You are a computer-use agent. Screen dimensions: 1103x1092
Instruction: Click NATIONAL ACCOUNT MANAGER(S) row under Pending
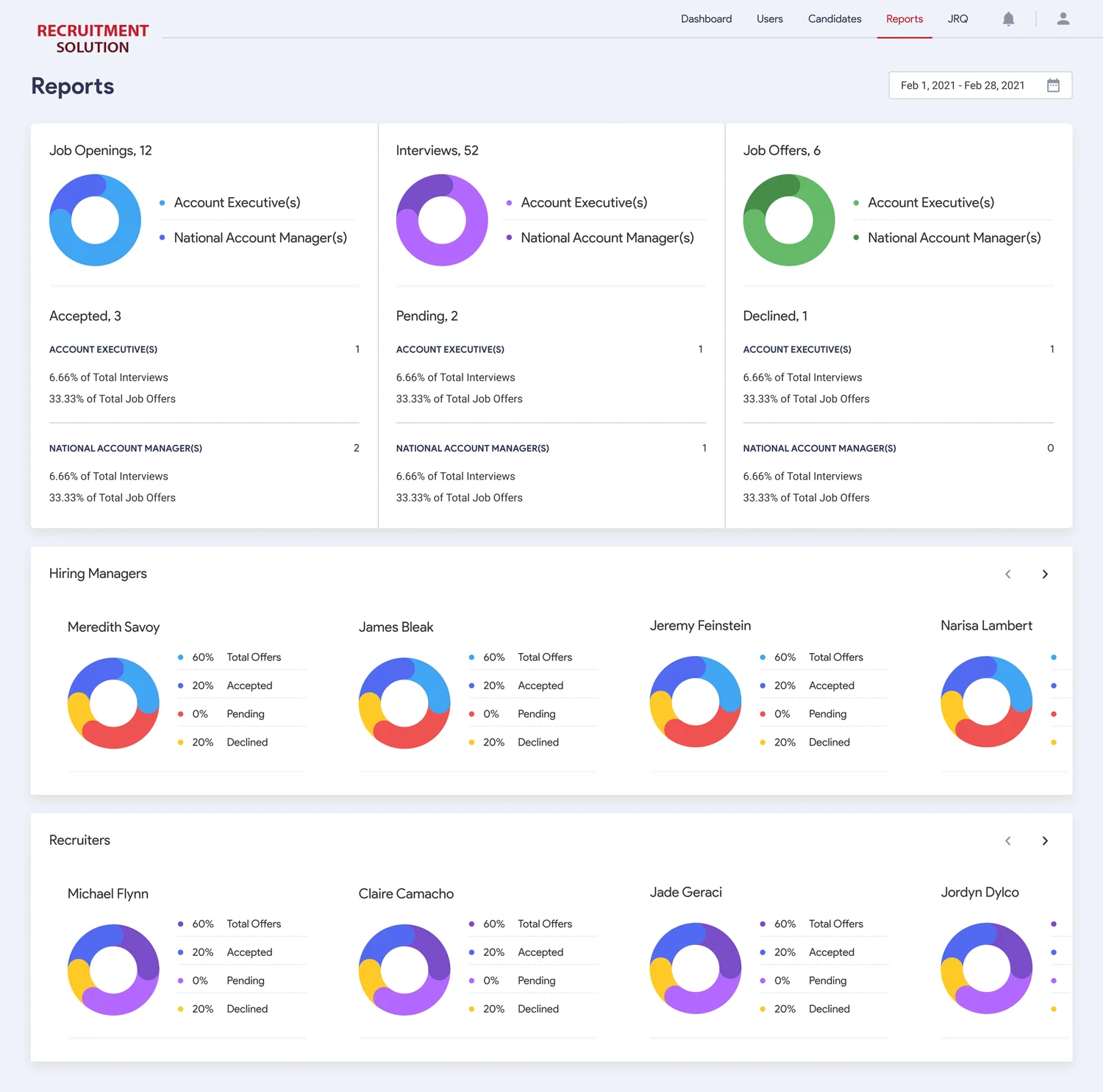(x=550, y=448)
